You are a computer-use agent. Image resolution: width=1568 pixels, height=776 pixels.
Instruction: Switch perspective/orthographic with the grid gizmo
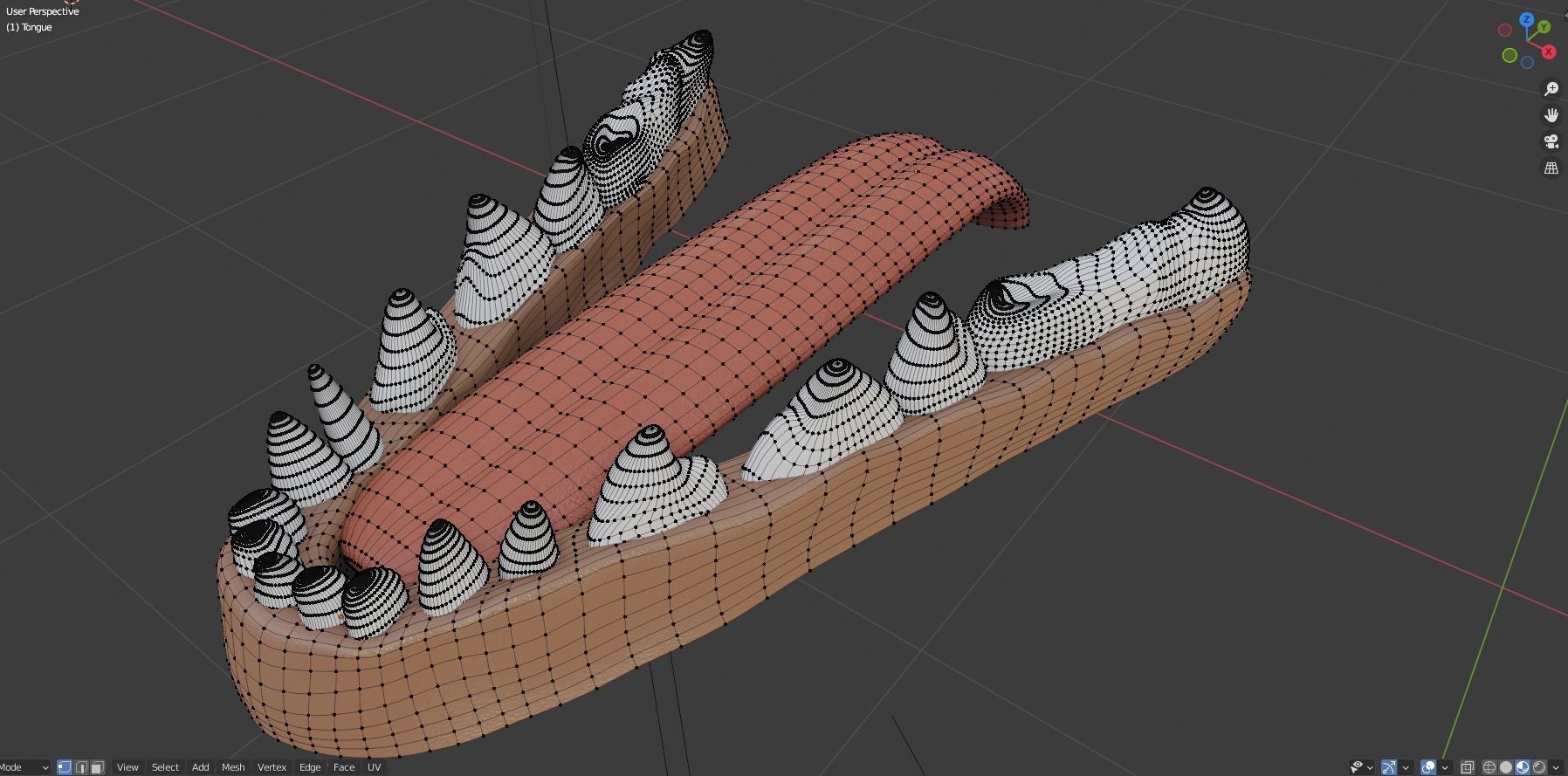click(x=1551, y=168)
